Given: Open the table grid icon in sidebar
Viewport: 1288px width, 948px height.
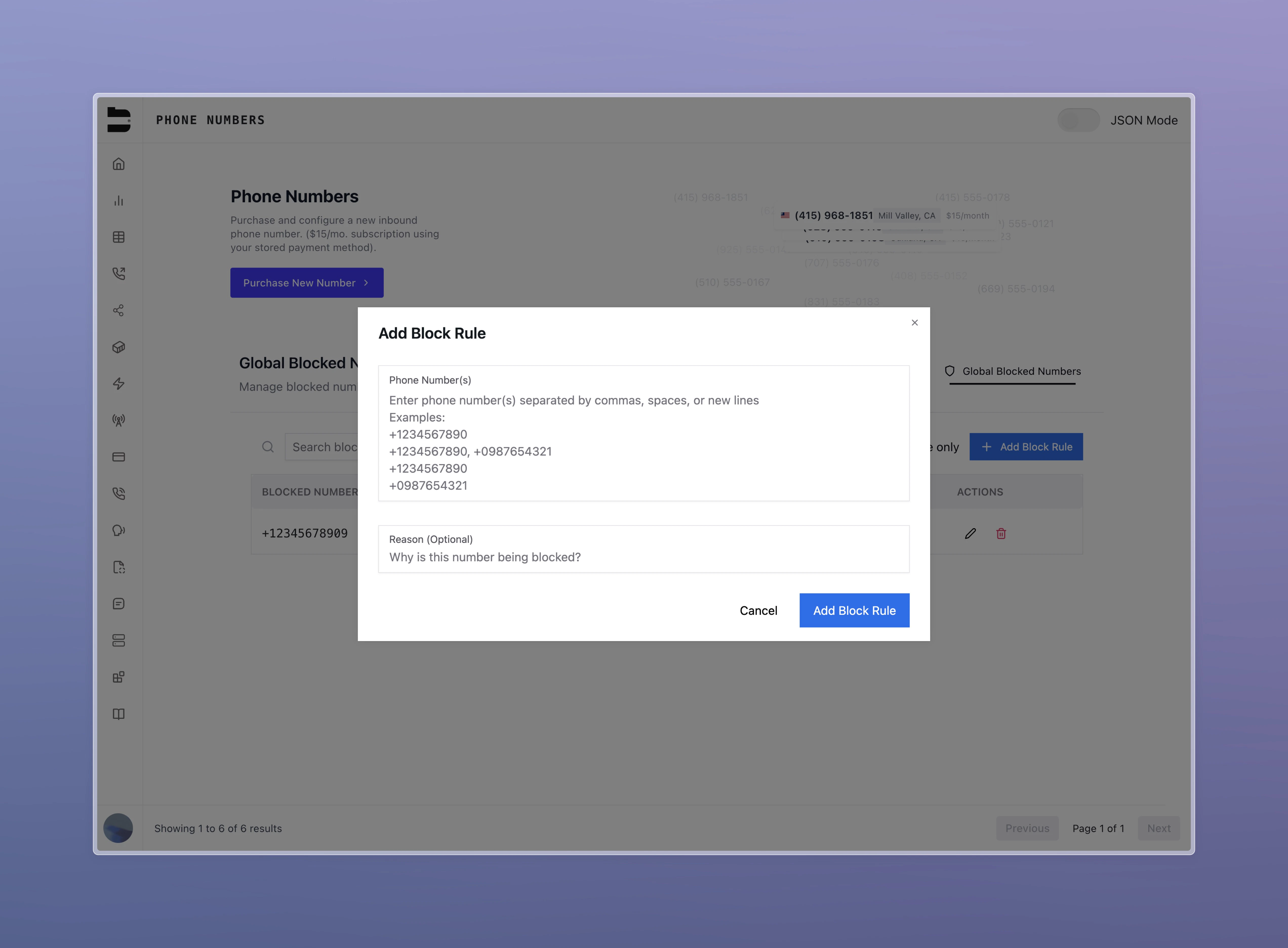Looking at the screenshot, I should [x=119, y=237].
